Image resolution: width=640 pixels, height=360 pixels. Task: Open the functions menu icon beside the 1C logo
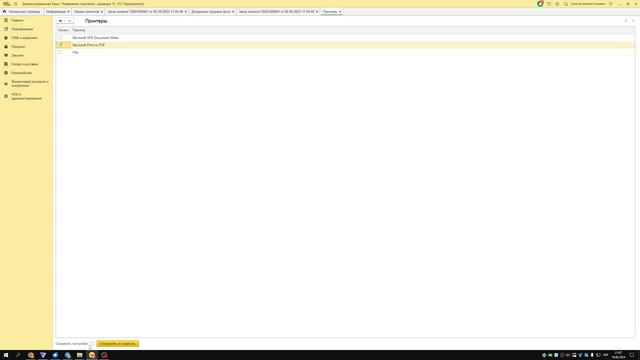[x=16, y=4]
